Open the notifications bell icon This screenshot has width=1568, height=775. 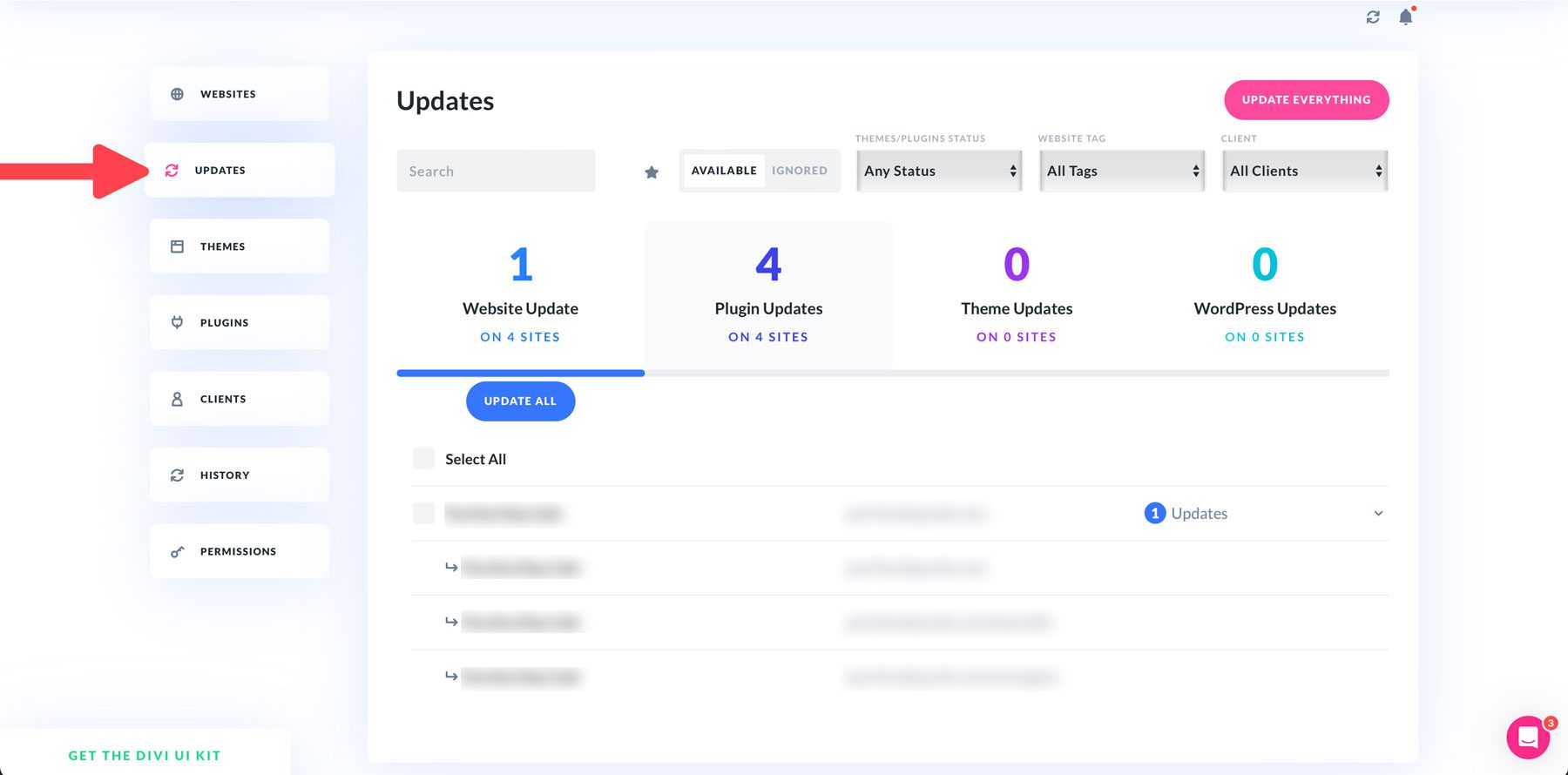[1406, 17]
